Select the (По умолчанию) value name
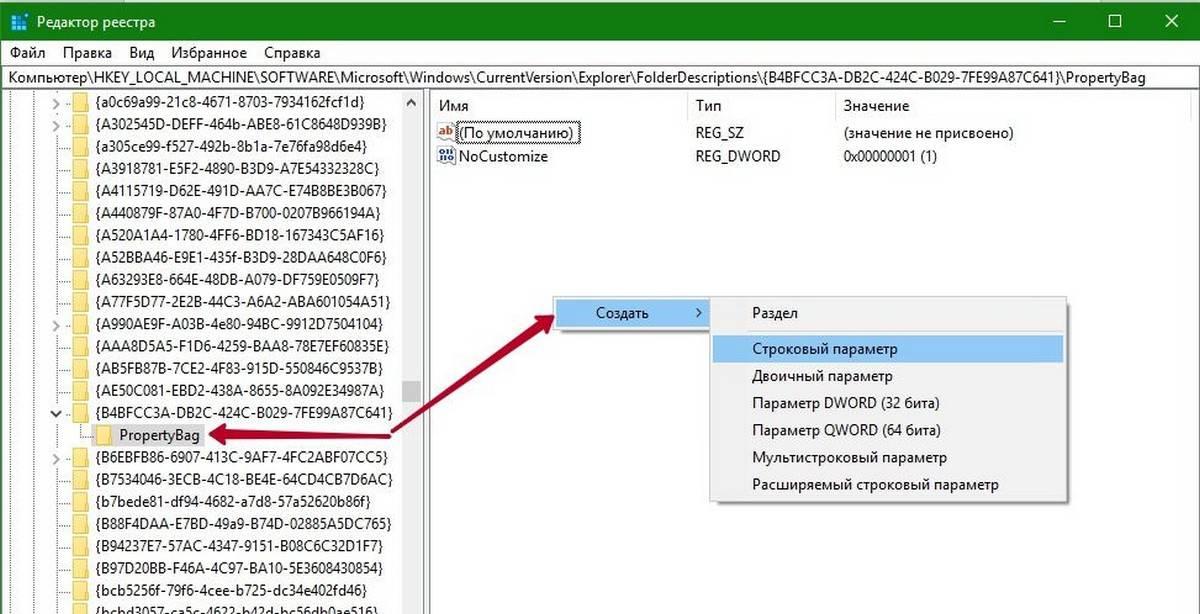1200x614 pixels. click(517, 132)
